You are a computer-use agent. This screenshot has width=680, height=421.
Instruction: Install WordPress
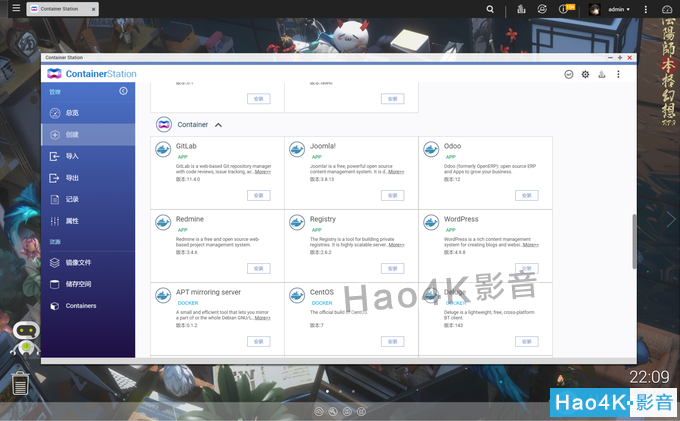coord(526,268)
